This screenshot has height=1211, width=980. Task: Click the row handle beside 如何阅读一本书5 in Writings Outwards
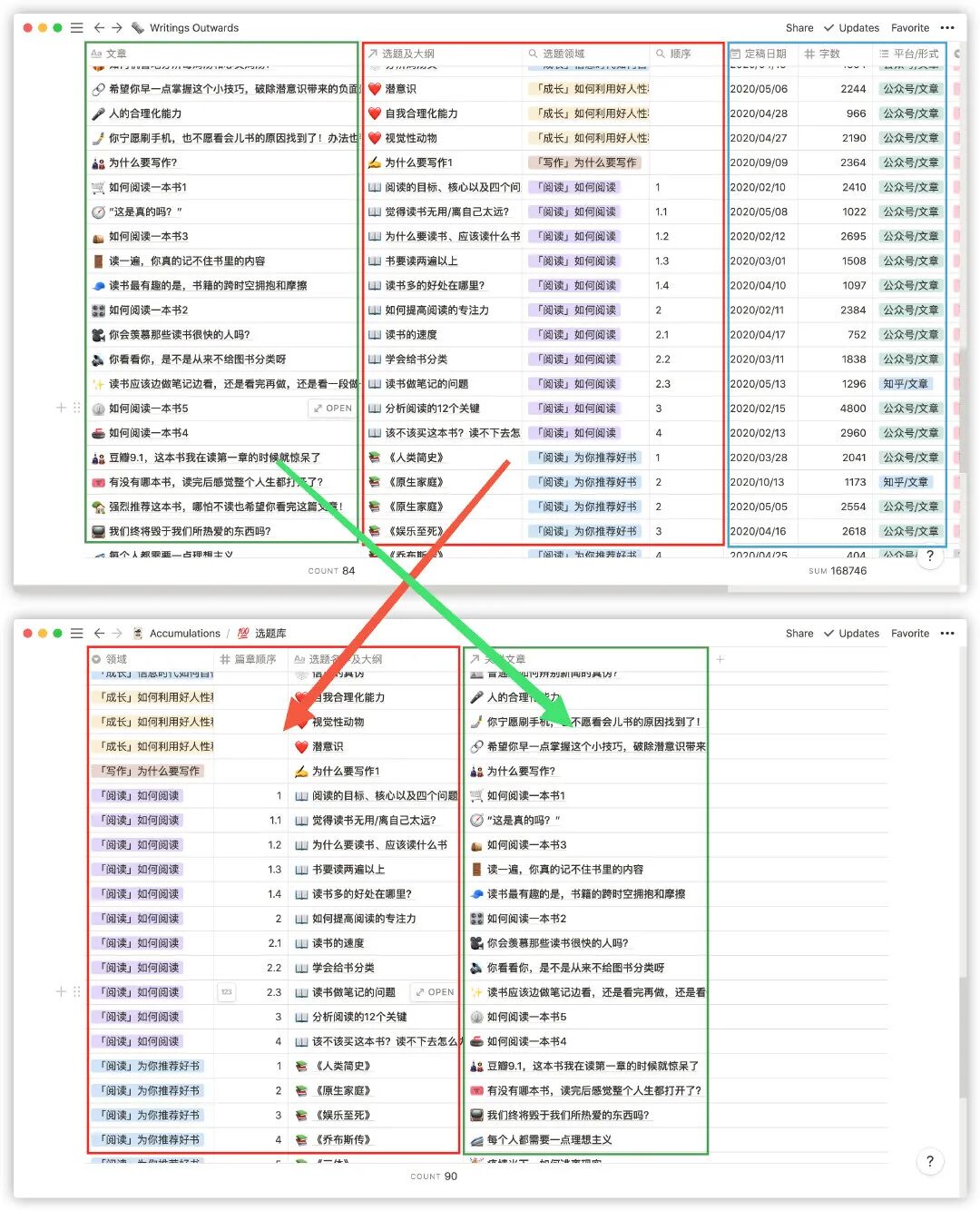pos(76,408)
